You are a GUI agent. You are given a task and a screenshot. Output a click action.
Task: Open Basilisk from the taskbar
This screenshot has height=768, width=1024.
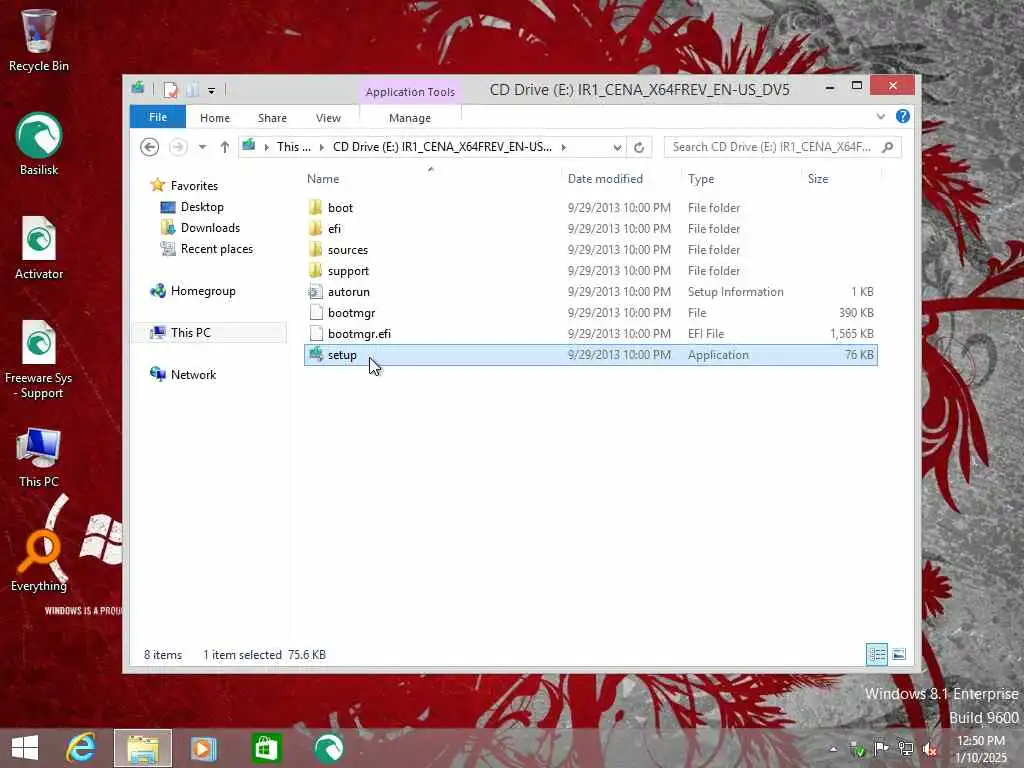pos(328,748)
